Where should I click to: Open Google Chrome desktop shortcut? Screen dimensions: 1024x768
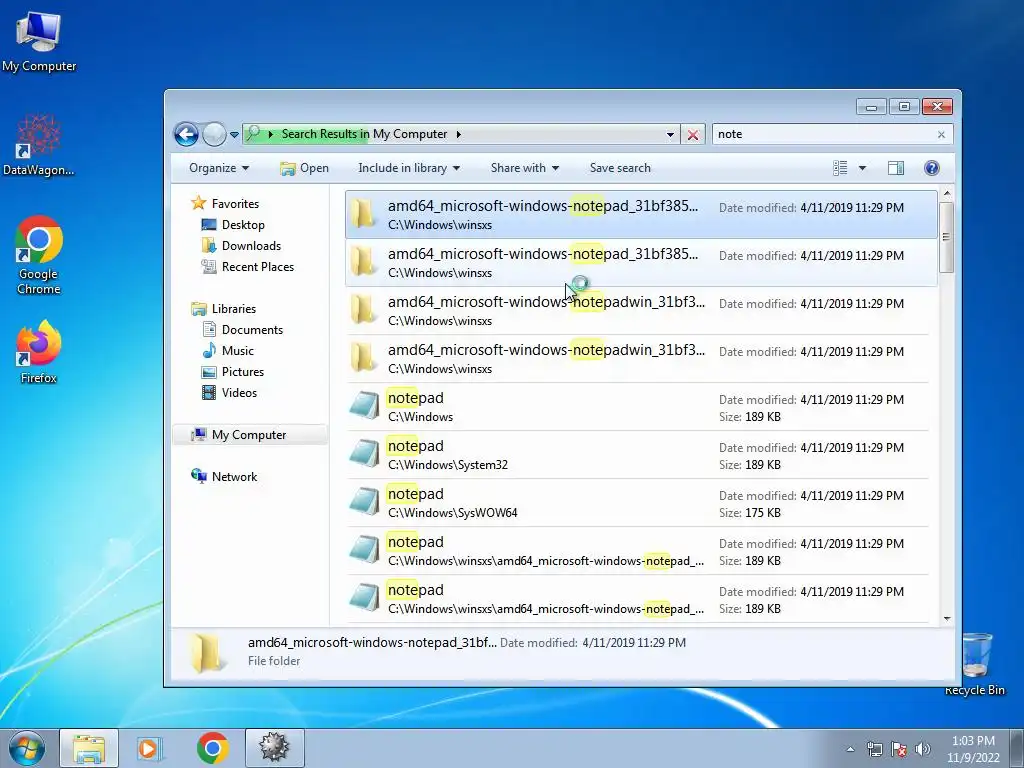coord(39,256)
